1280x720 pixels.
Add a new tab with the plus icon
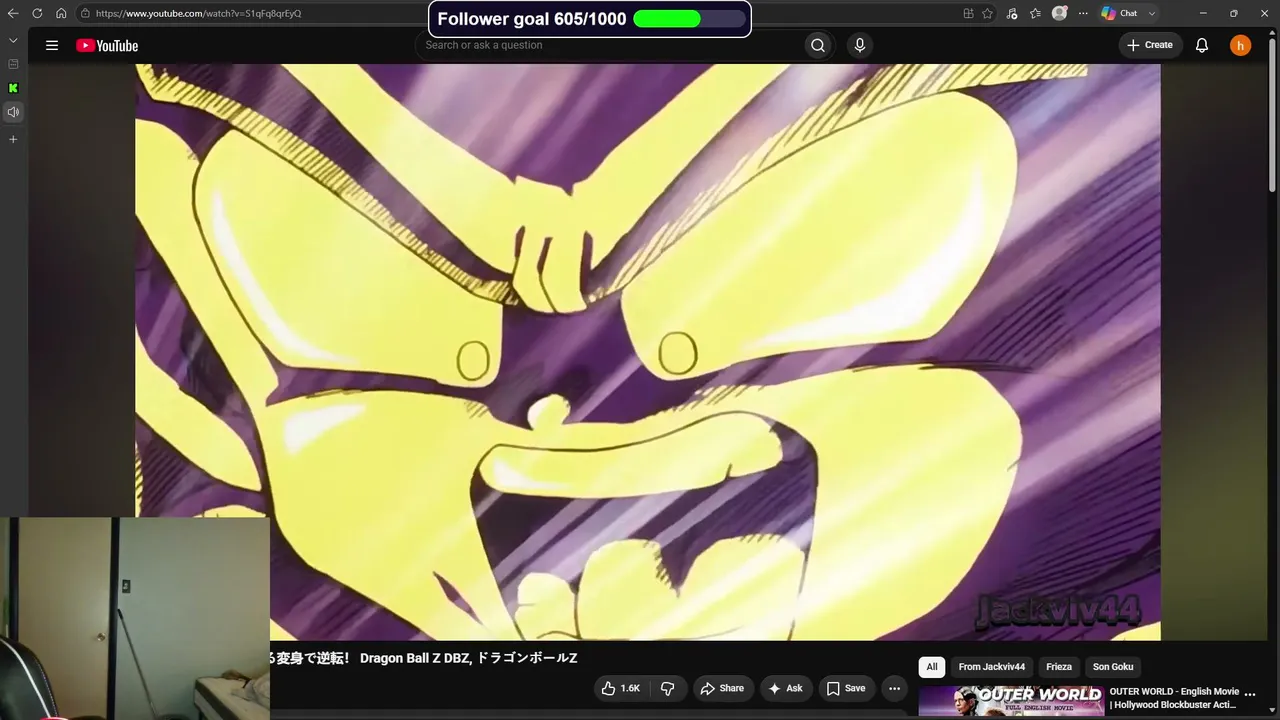coord(13,139)
